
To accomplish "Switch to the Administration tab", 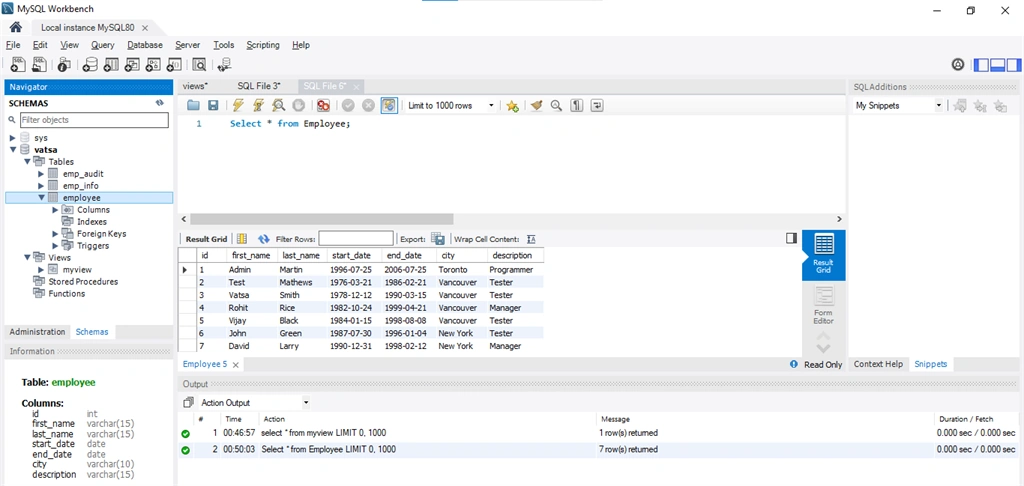I will point(37,332).
